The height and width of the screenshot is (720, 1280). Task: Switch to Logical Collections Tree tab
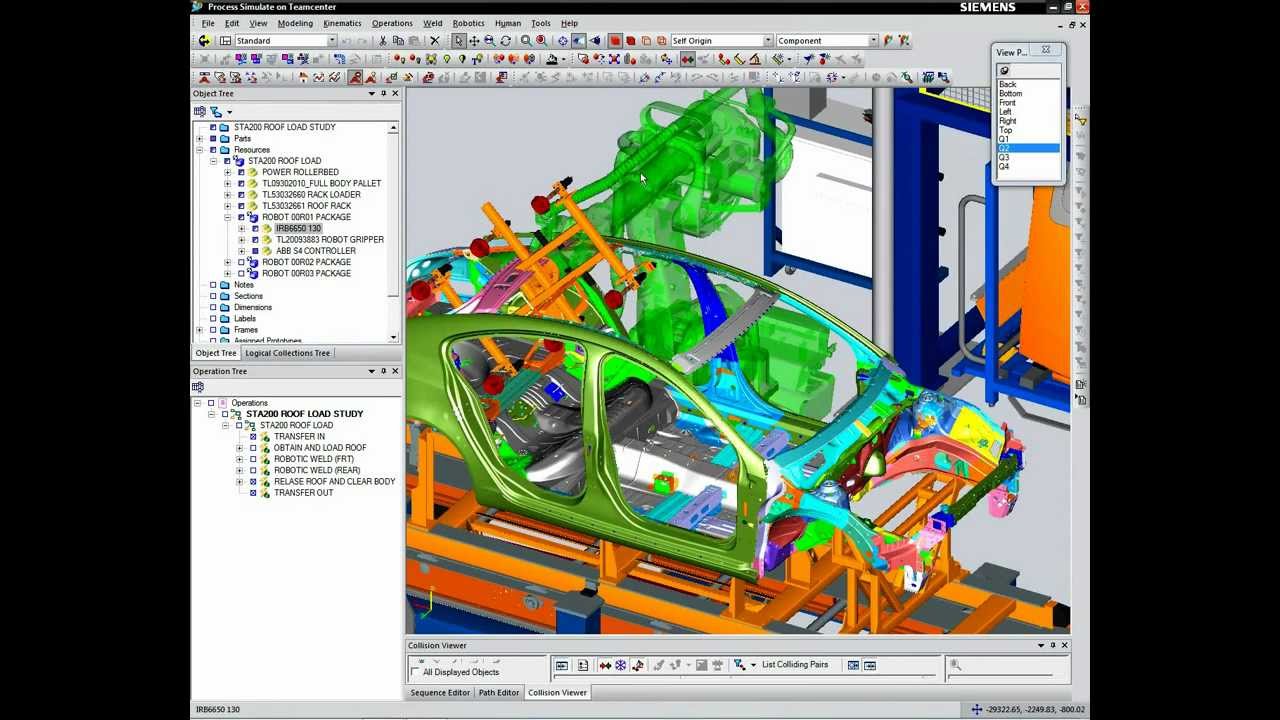coord(287,353)
